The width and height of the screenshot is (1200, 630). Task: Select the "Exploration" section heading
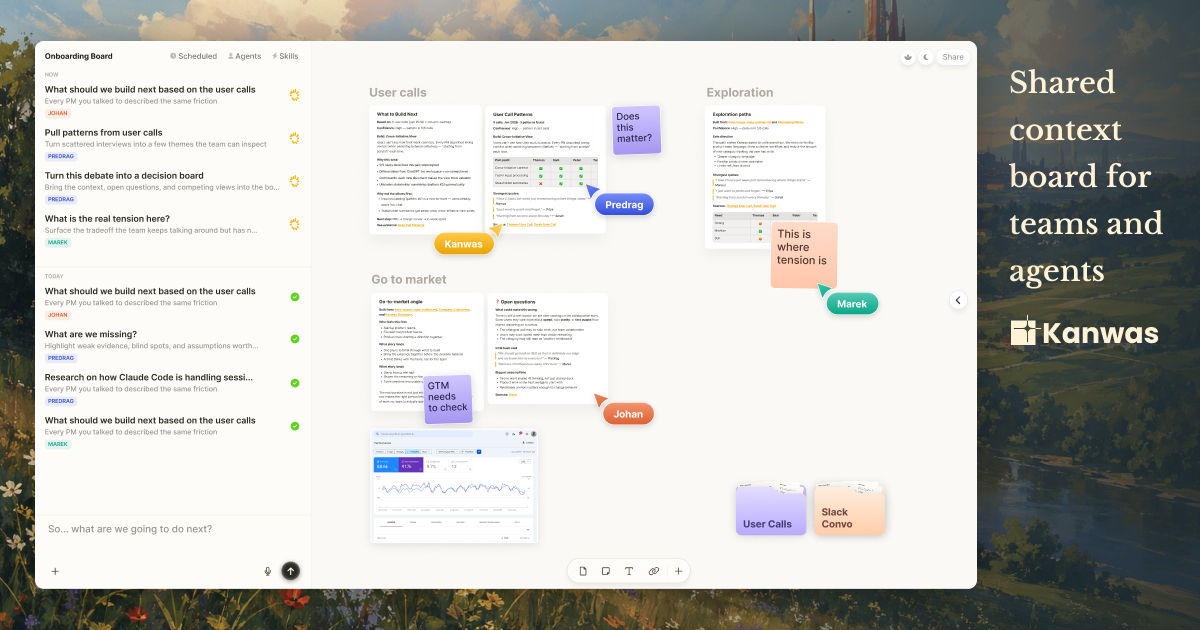tap(740, 92)
